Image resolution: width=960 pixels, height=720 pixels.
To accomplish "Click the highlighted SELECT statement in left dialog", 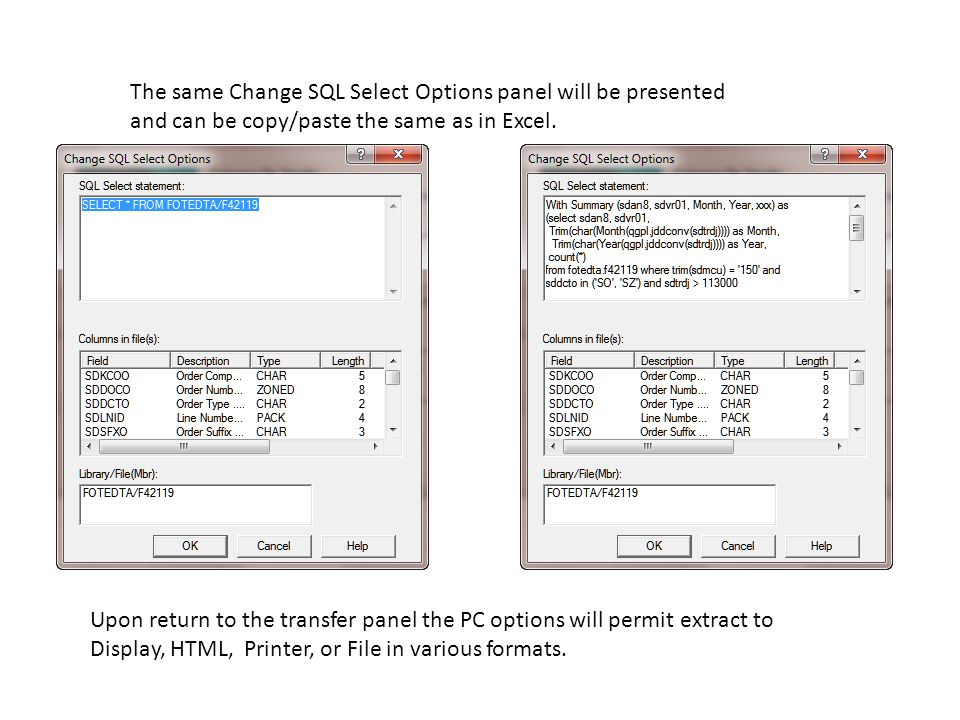I will [x=170, y=204].
